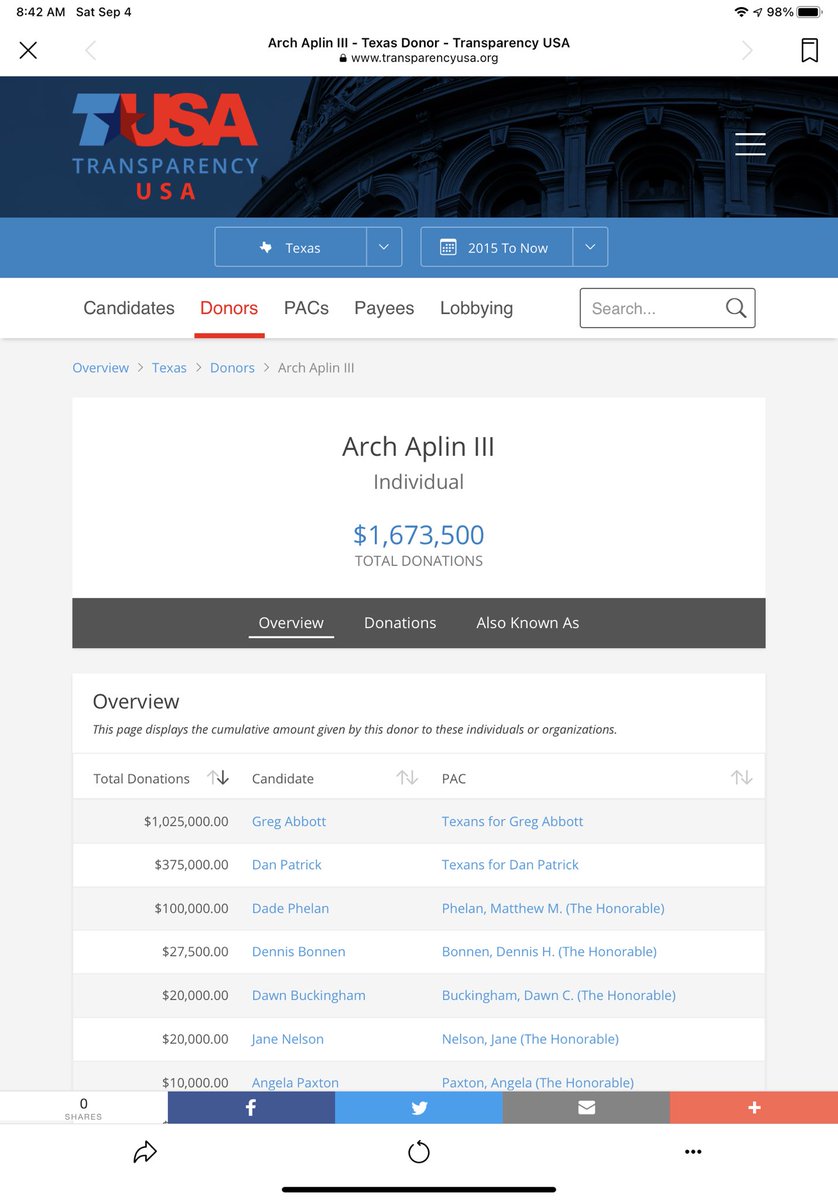This screenshot has height=1200, width=838.
Task: Open Texans for Dan Patrick PAC link
Action: (510, 864)
